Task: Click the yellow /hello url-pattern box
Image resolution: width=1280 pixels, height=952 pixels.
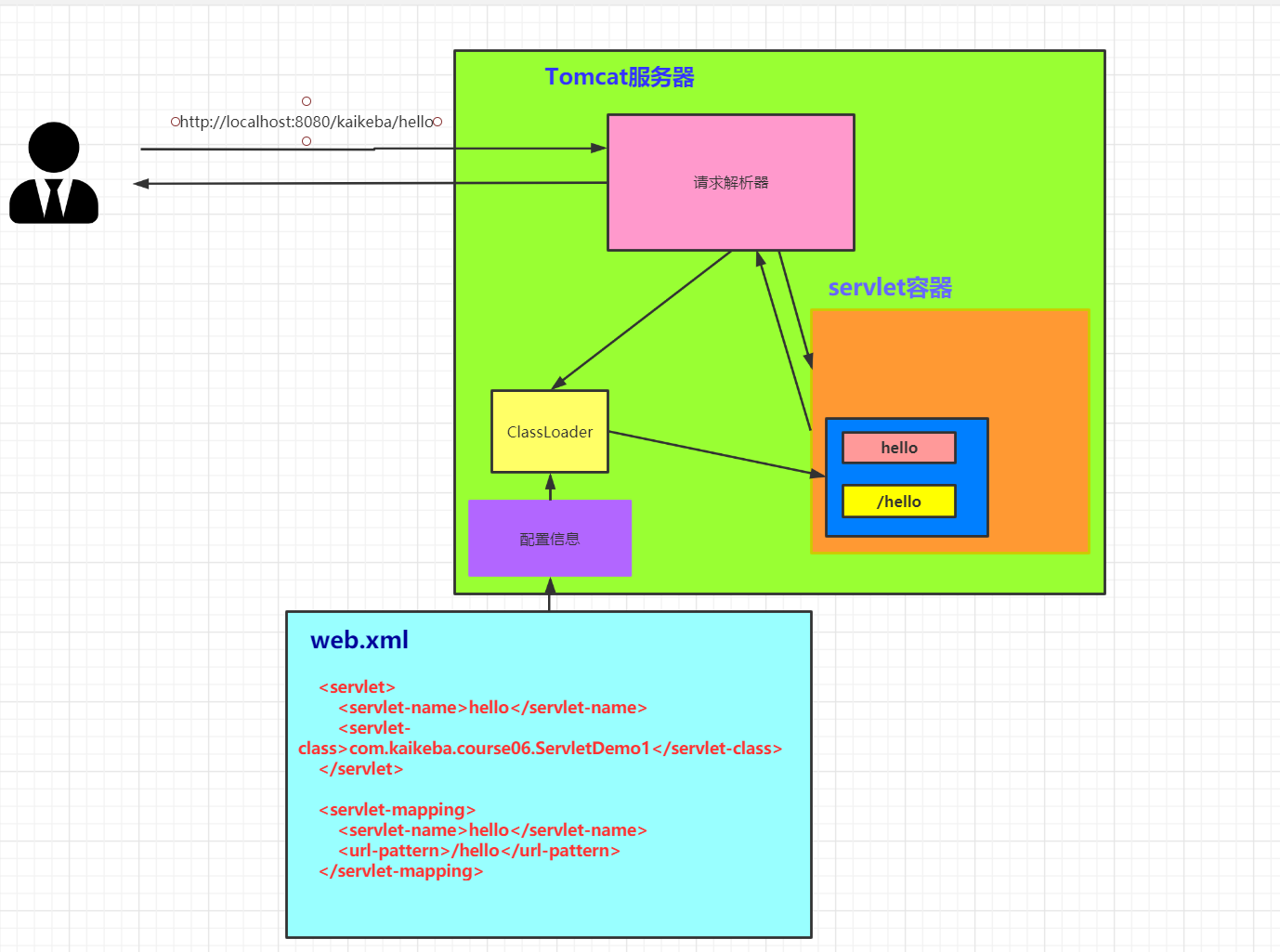Action: 899,502
